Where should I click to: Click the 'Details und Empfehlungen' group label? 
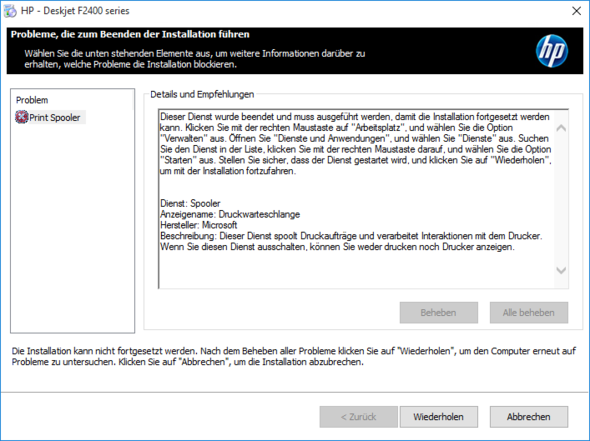[x=202, y=94]
